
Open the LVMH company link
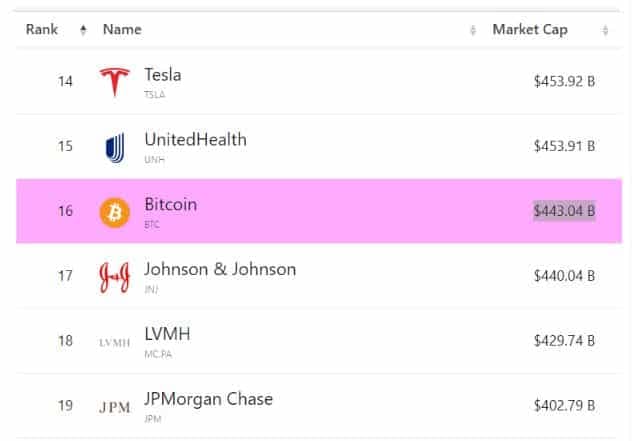tap(167, 334)
